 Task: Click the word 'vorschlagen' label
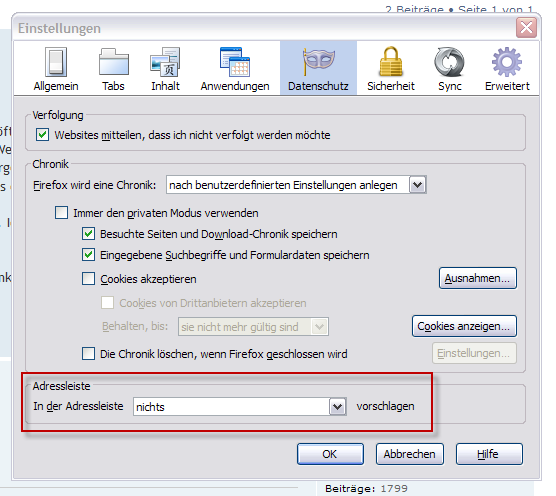click(x=385, y=406)
